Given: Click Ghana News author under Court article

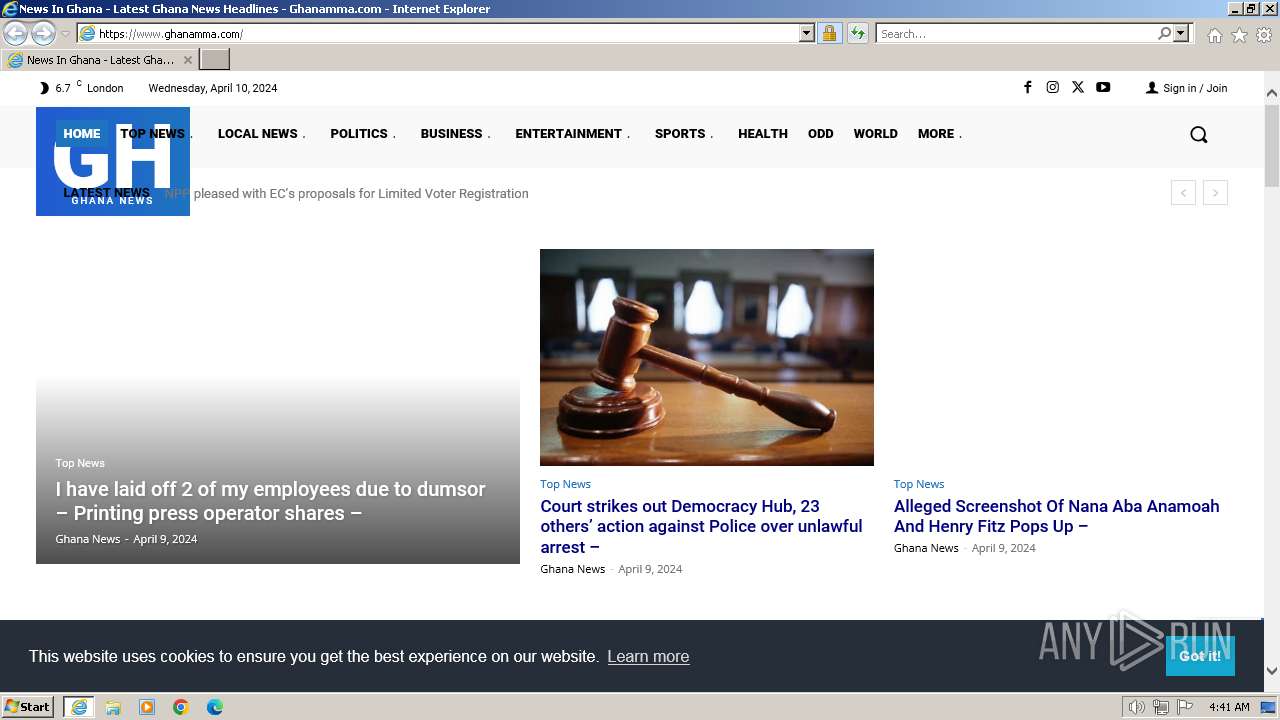Looking at the screenshot, I should pos(573,569).
